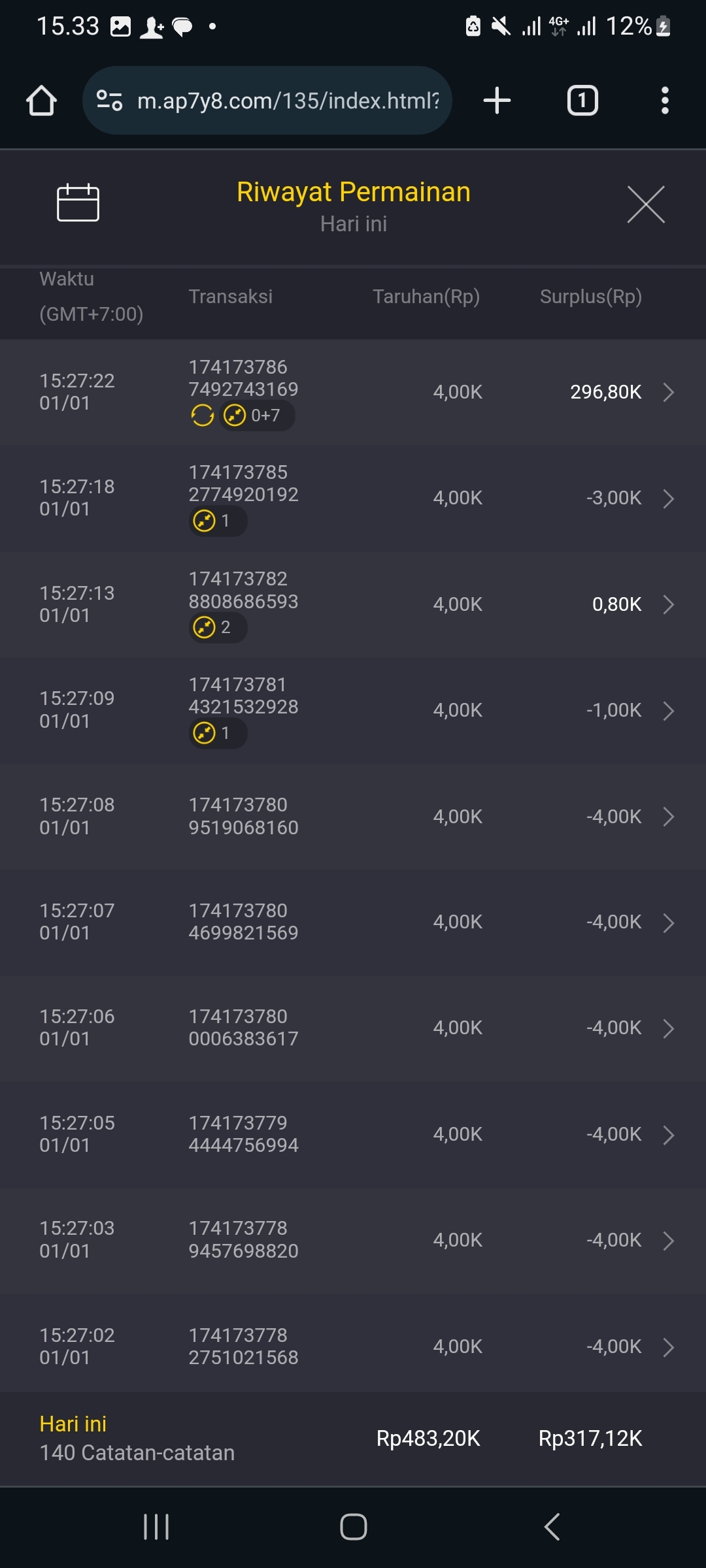This screenshot has width=706, height=1568.
Task: Tap the site info icon in address bar
Action: (109, 101)
